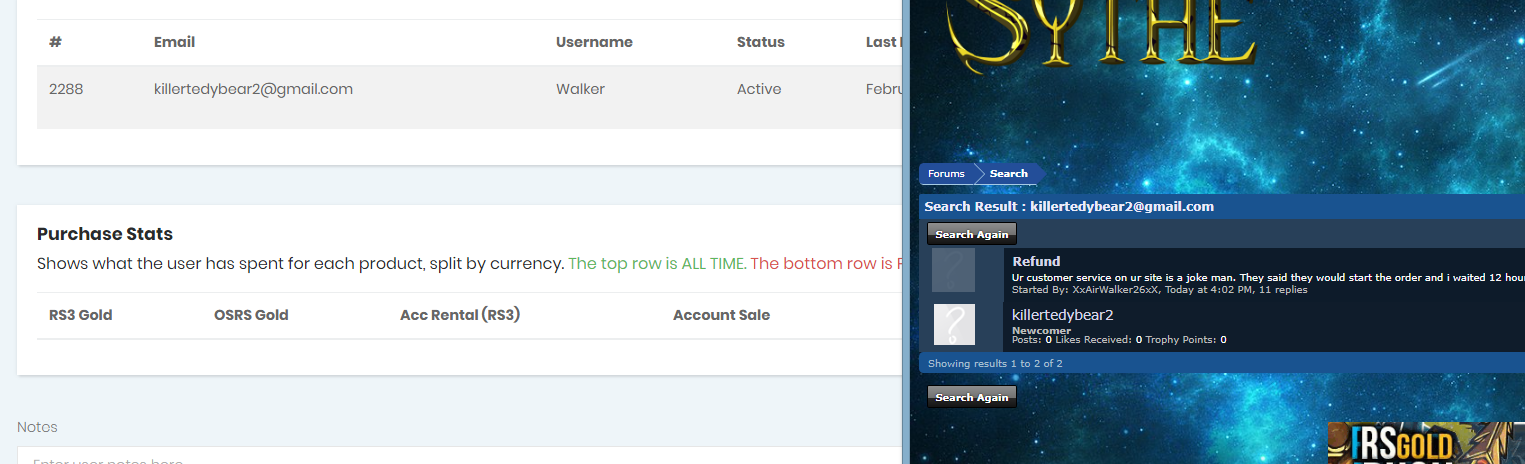Click killertedybear2 question-mark avatar
The height and width of the screenshot is (464, 1525).
953,325
